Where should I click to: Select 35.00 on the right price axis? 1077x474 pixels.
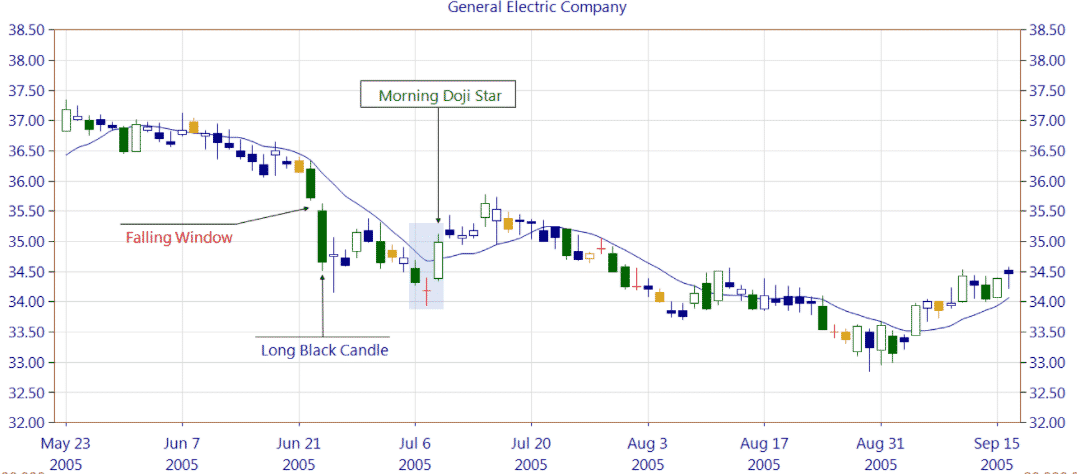(1047, 242)
